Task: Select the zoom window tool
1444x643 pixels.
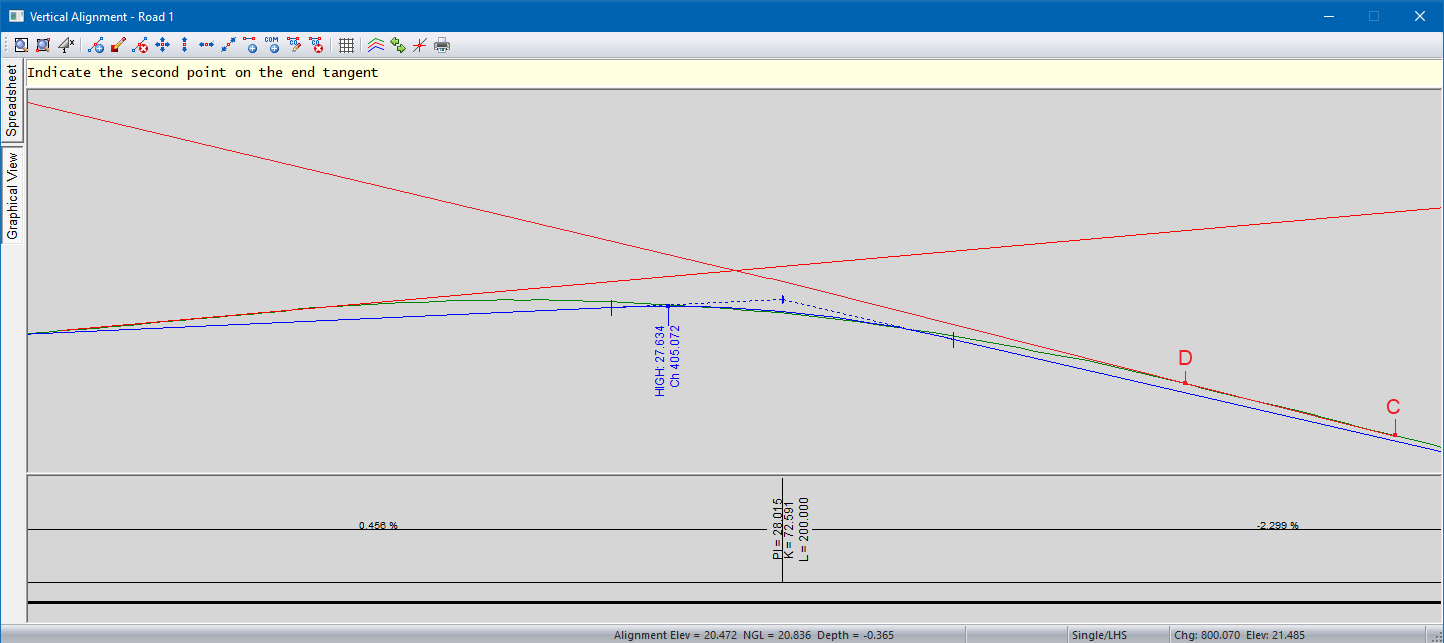Action: click(43, 45)
